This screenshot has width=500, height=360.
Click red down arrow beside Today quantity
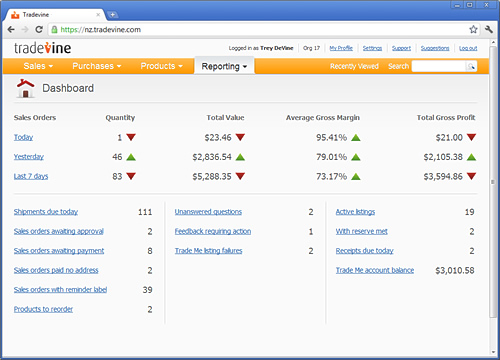131,137
